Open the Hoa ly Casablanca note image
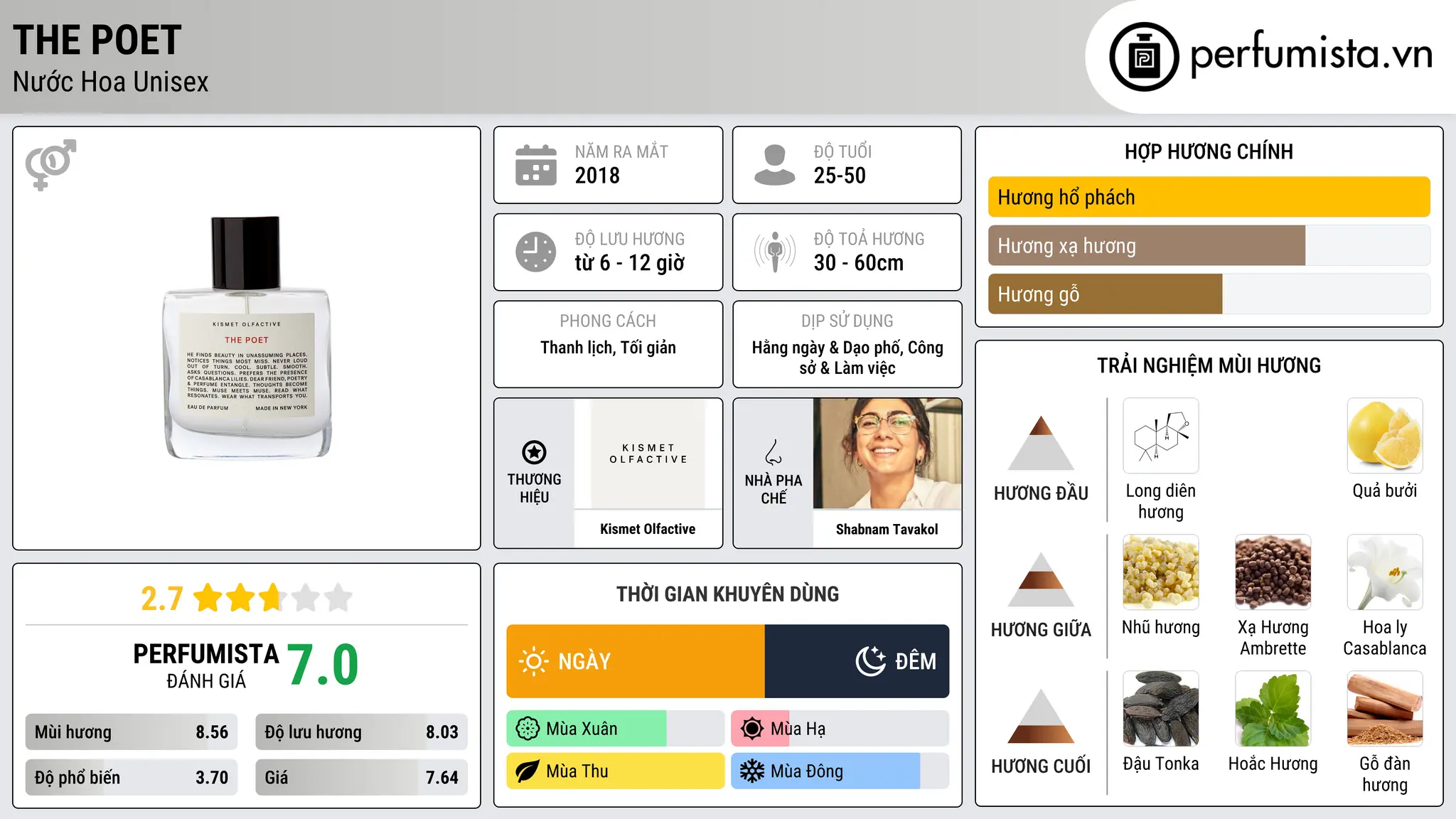The width and height of the screenshot is (1456, 819). click(x=1385, y=572)
